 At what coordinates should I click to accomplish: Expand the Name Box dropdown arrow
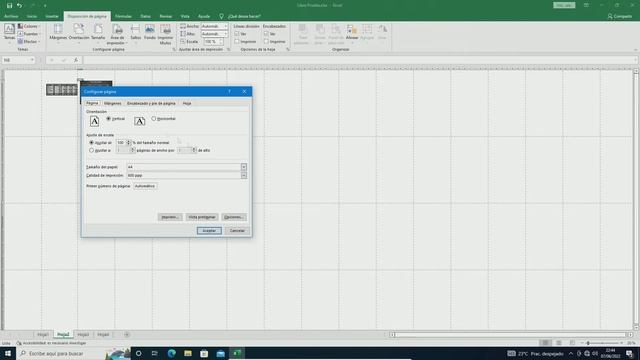pos(32,60)
